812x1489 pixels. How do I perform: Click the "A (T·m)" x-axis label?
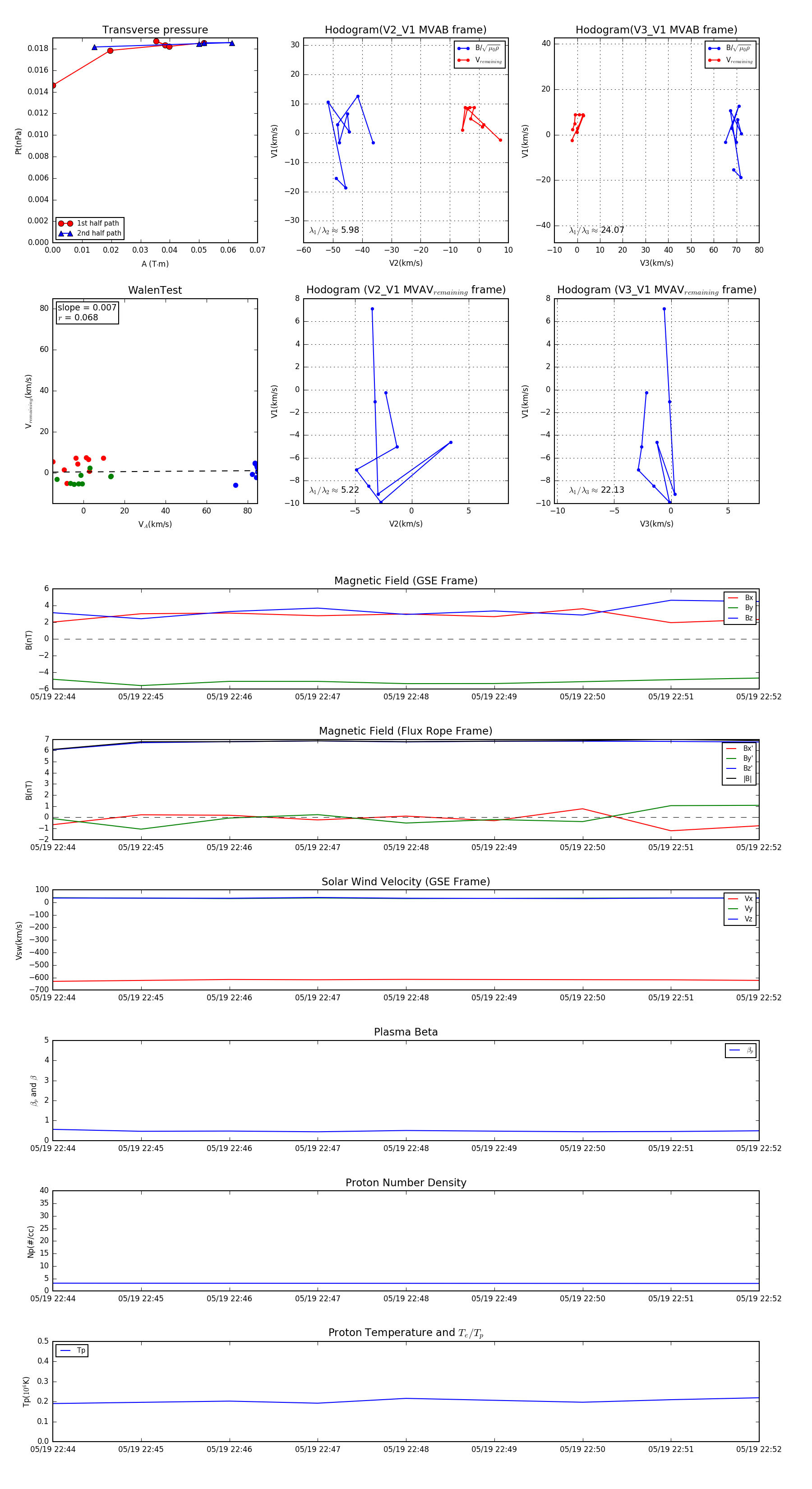[155, 264]
